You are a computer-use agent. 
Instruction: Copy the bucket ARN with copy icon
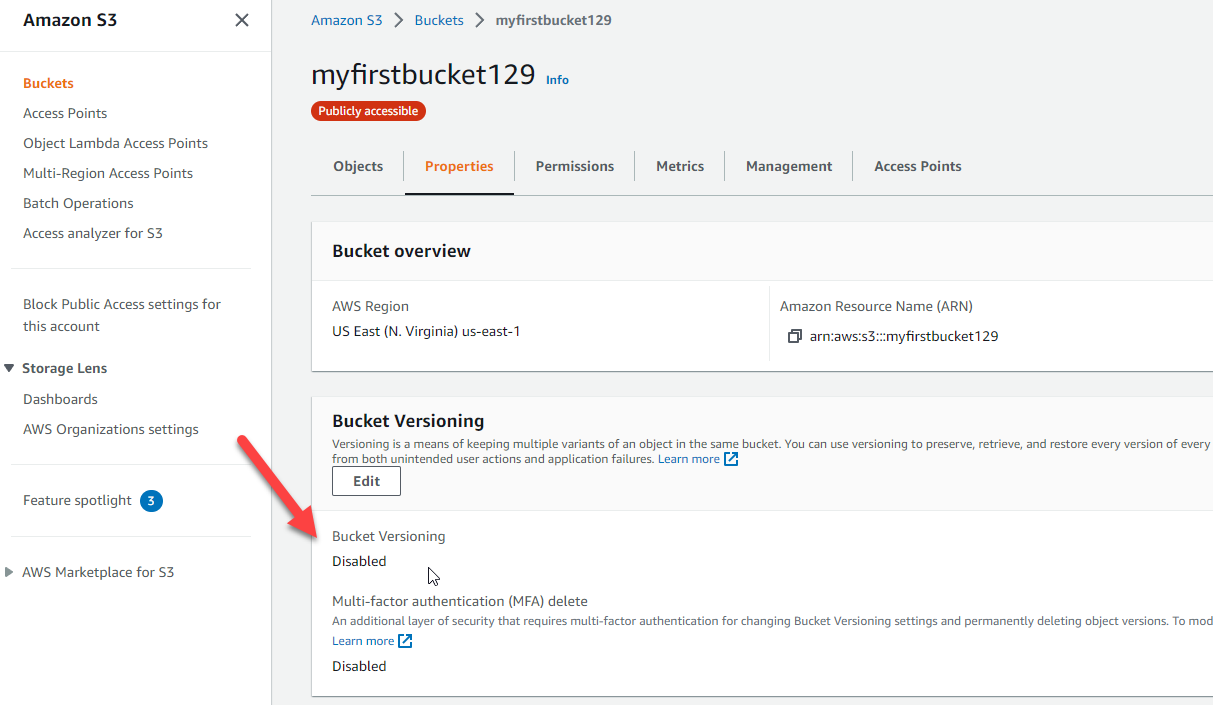794,337
